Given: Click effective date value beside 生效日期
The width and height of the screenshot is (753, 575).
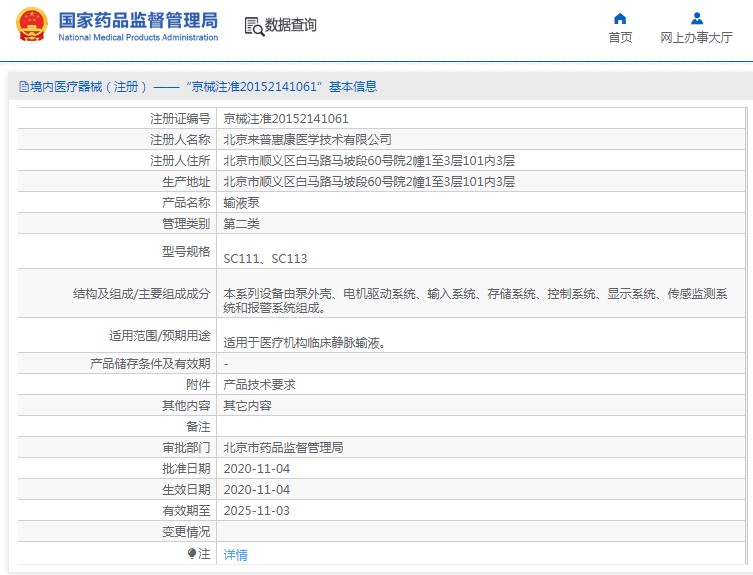Looking at the screenshot, I should point(256,490).
